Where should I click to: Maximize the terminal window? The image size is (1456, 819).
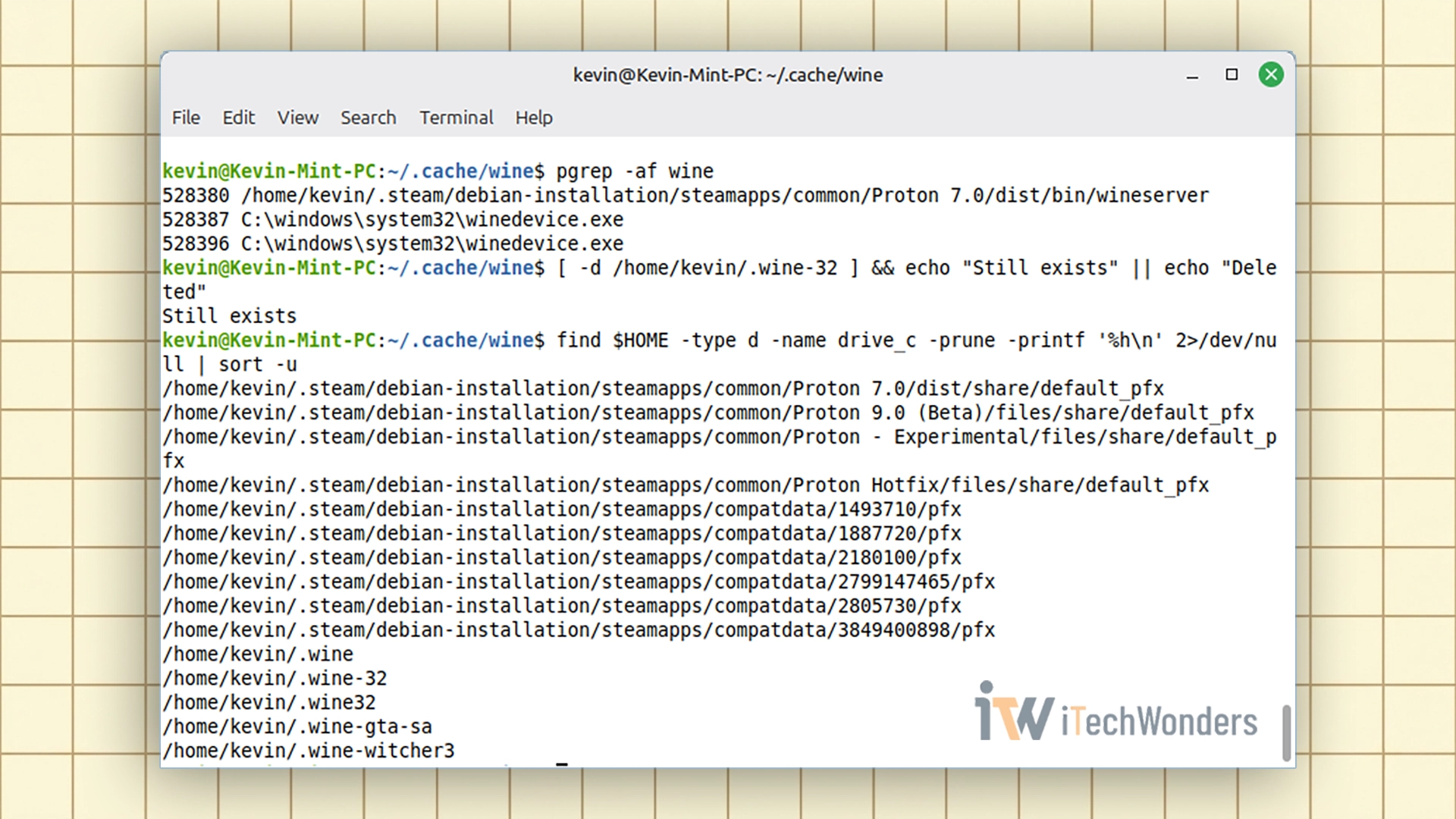pos(1232,74)
